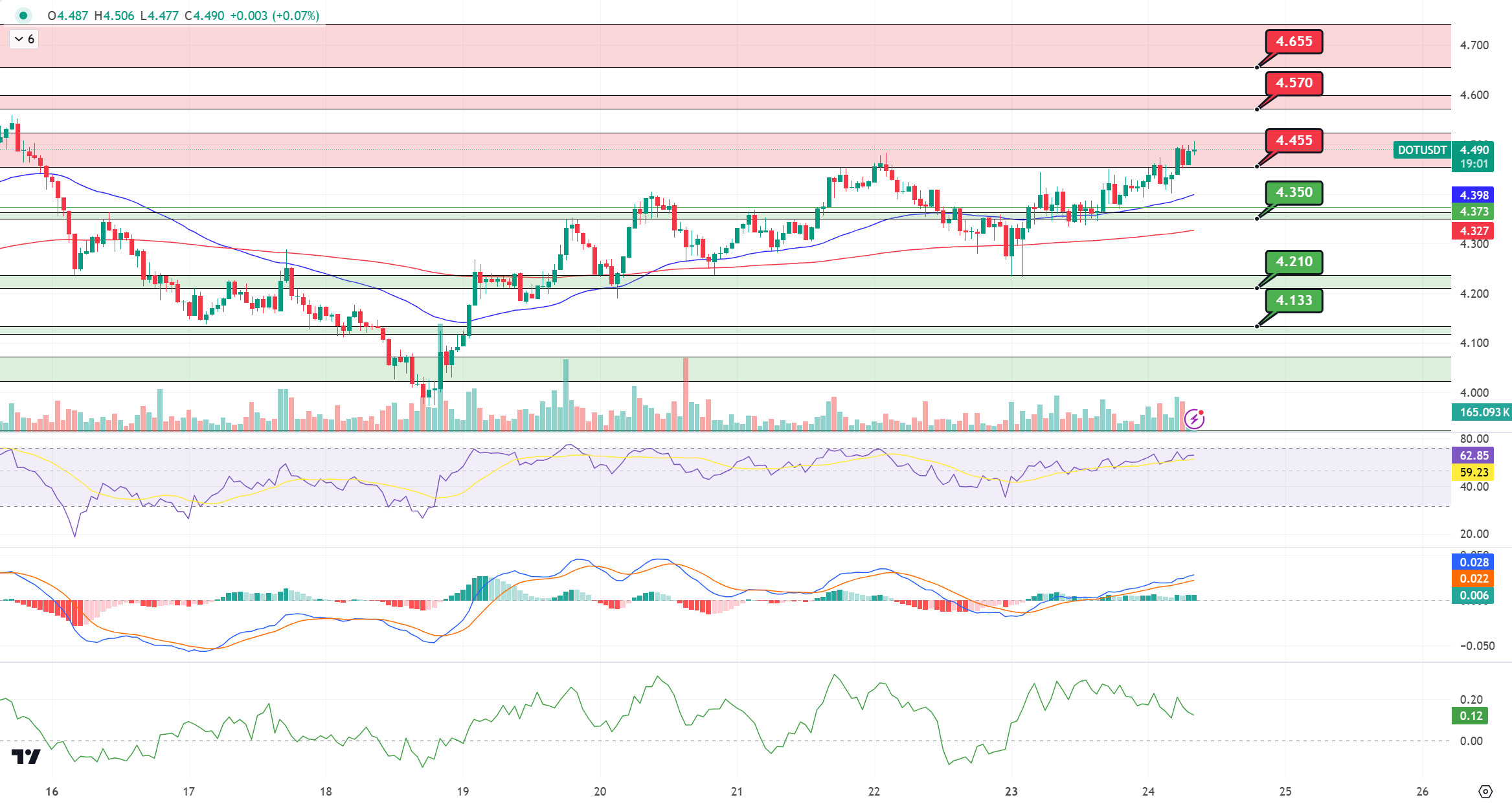Click the 4.600 price axis label
1512x804 pixels.
pyautogui.click(x=1474, y=95)
